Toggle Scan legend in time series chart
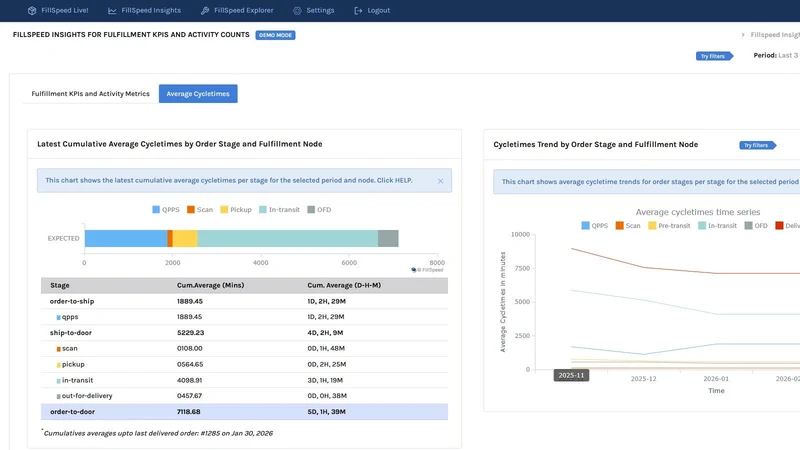The width and height of the screenshot is (800, 450). point(628,226)
